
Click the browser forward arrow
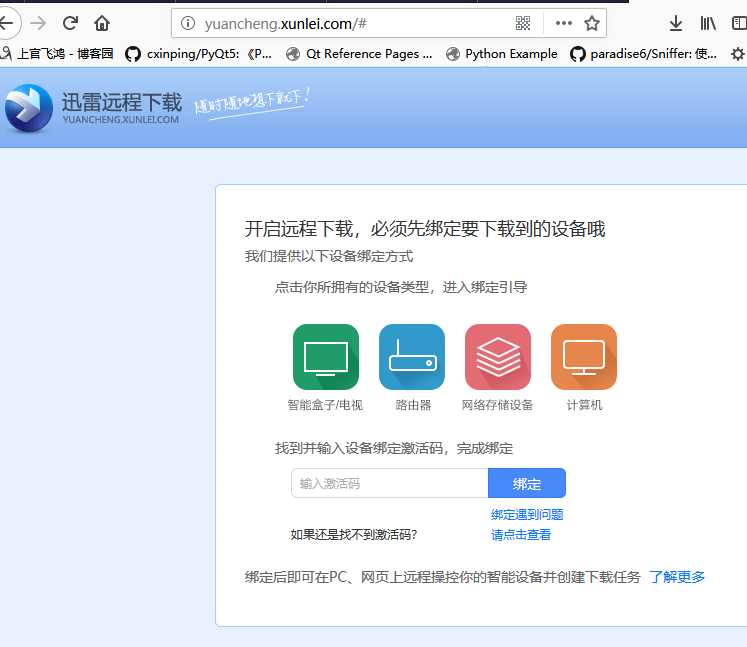click(38, 23)
